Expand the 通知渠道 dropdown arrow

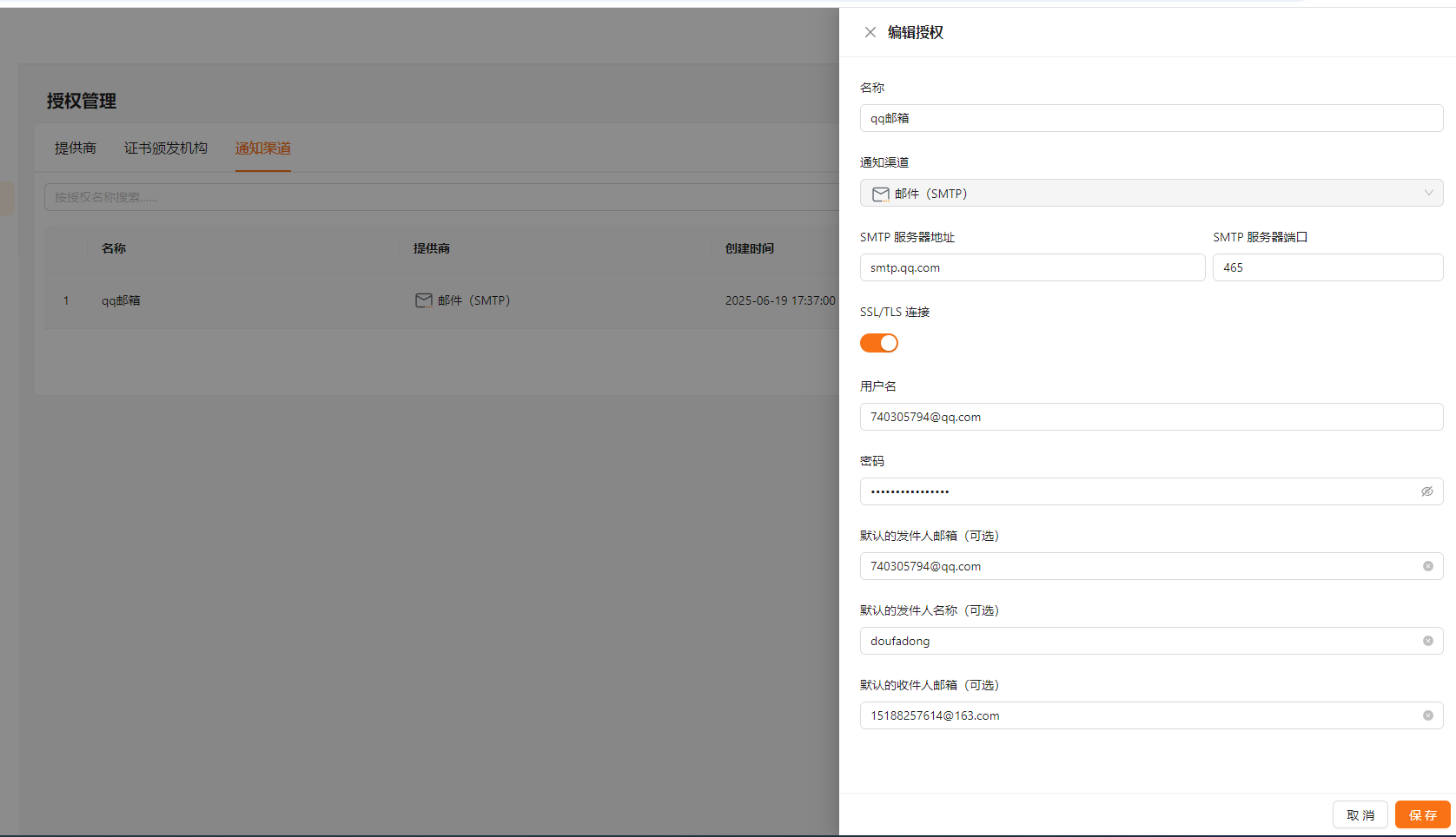1428,193
